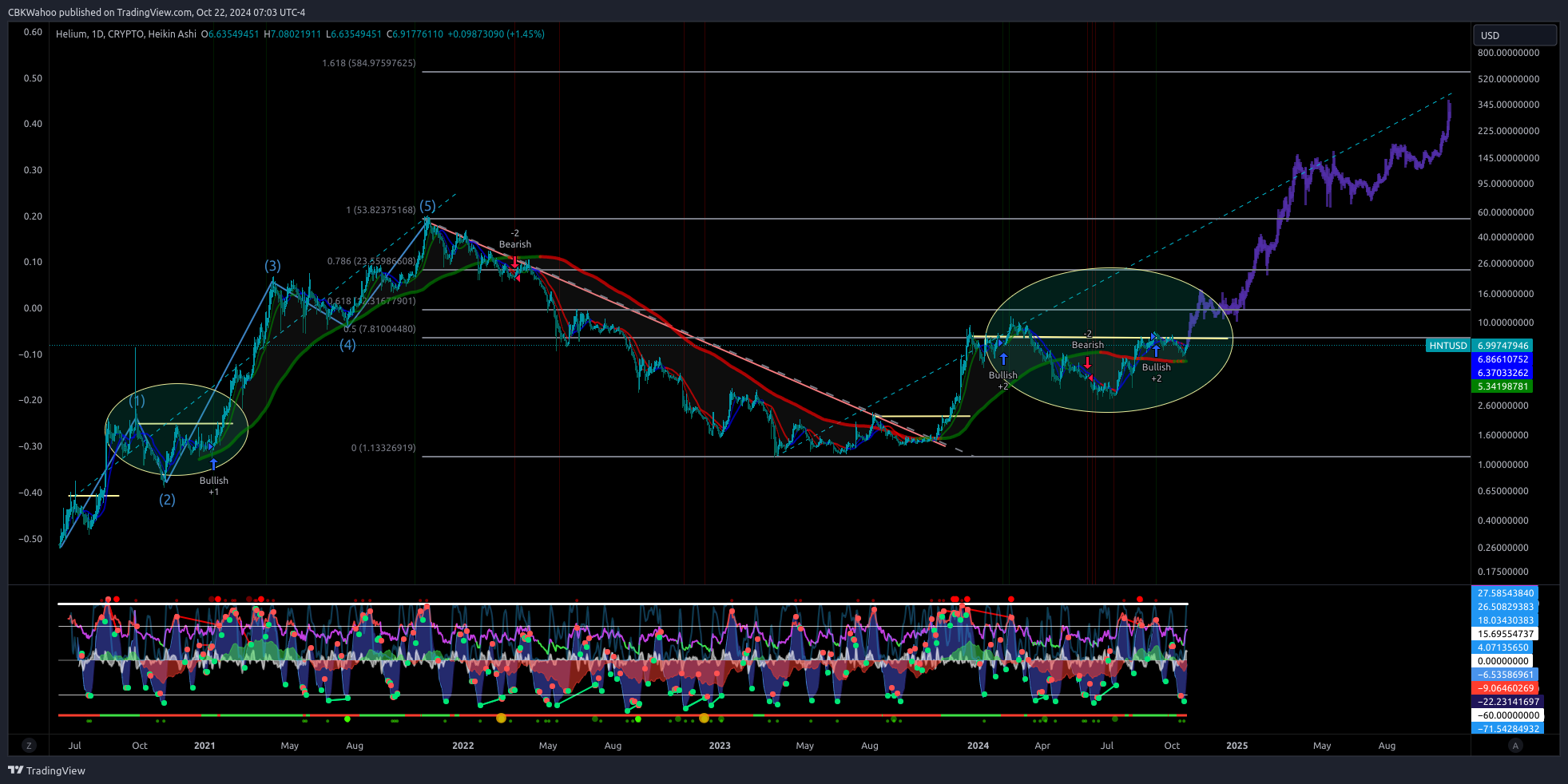This screenshot has width=1568, height=784.
Task: Click the 800.00000000 price scale label
Action: [1509, 53]
